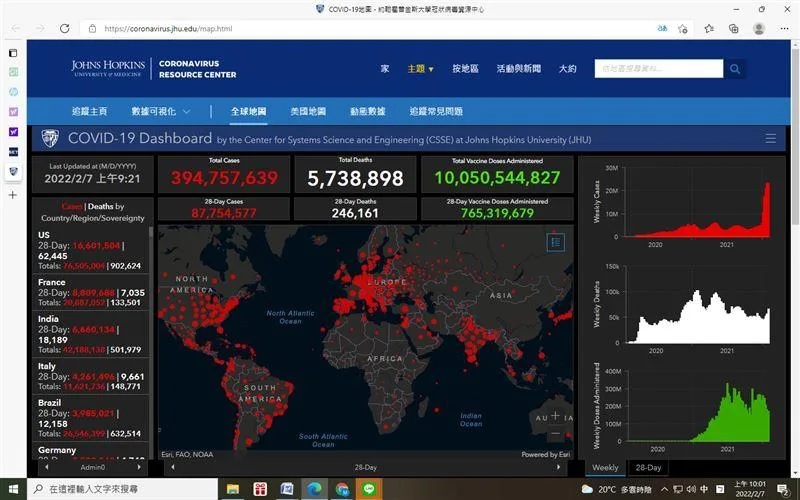Viewport: 800px width, 500px height.
Task: Click the browser address bar URL
Action: click(168, 29)
